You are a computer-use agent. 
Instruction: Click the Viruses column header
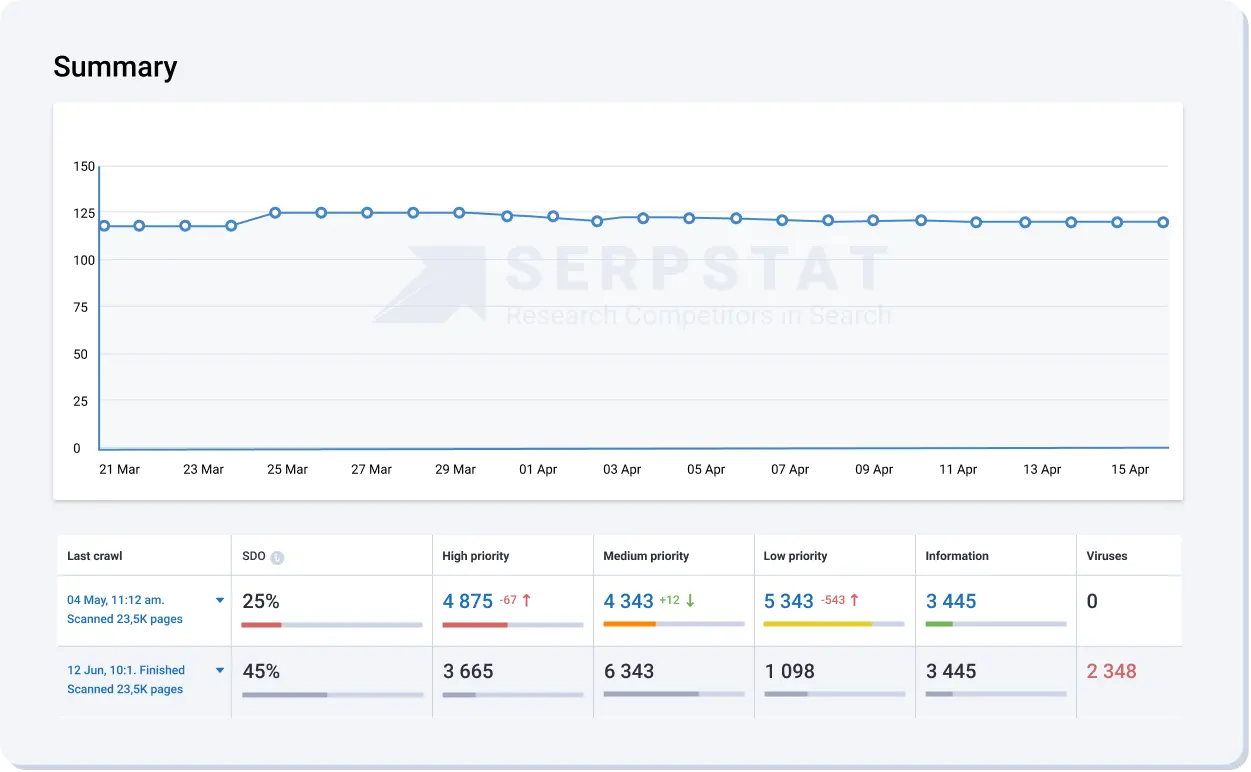(1109, 555)
